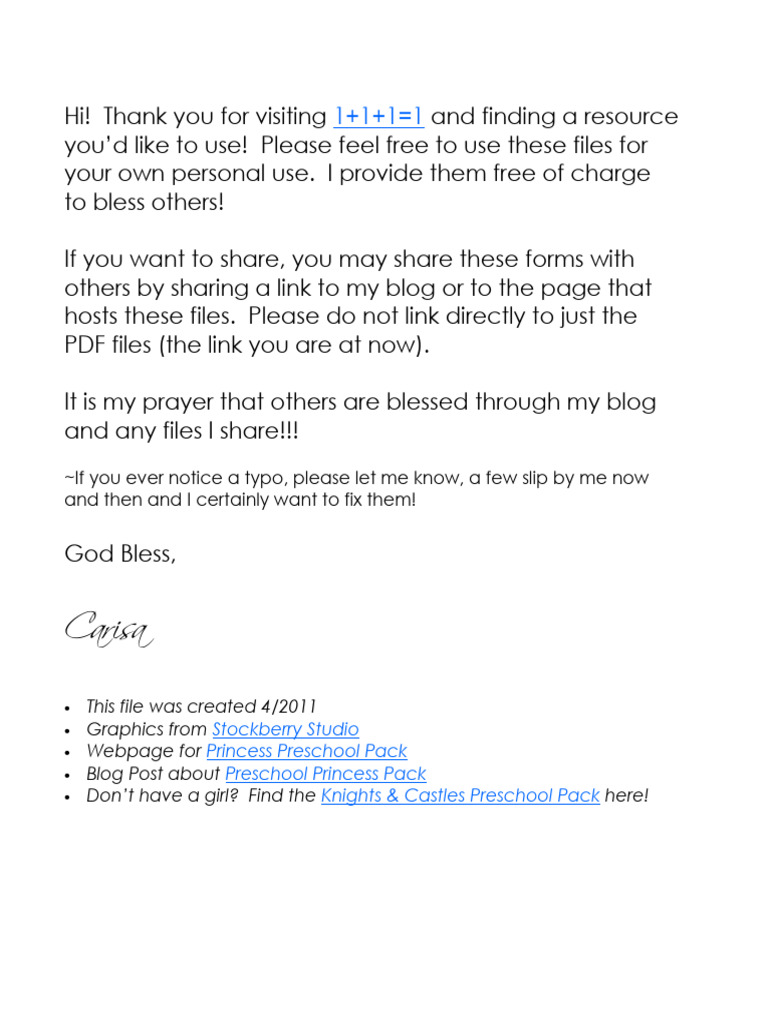This screenshot has width=768, height=1024.
Task: Open the Stockberry Studio link
Action: [x=285, y=730]
